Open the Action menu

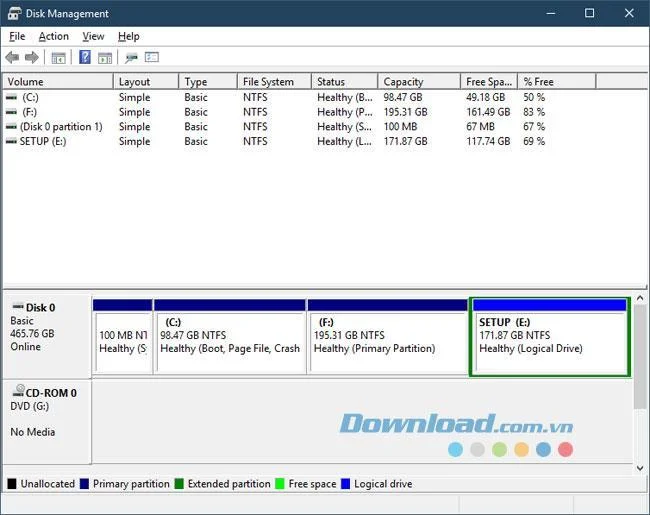tap(54, 36)
